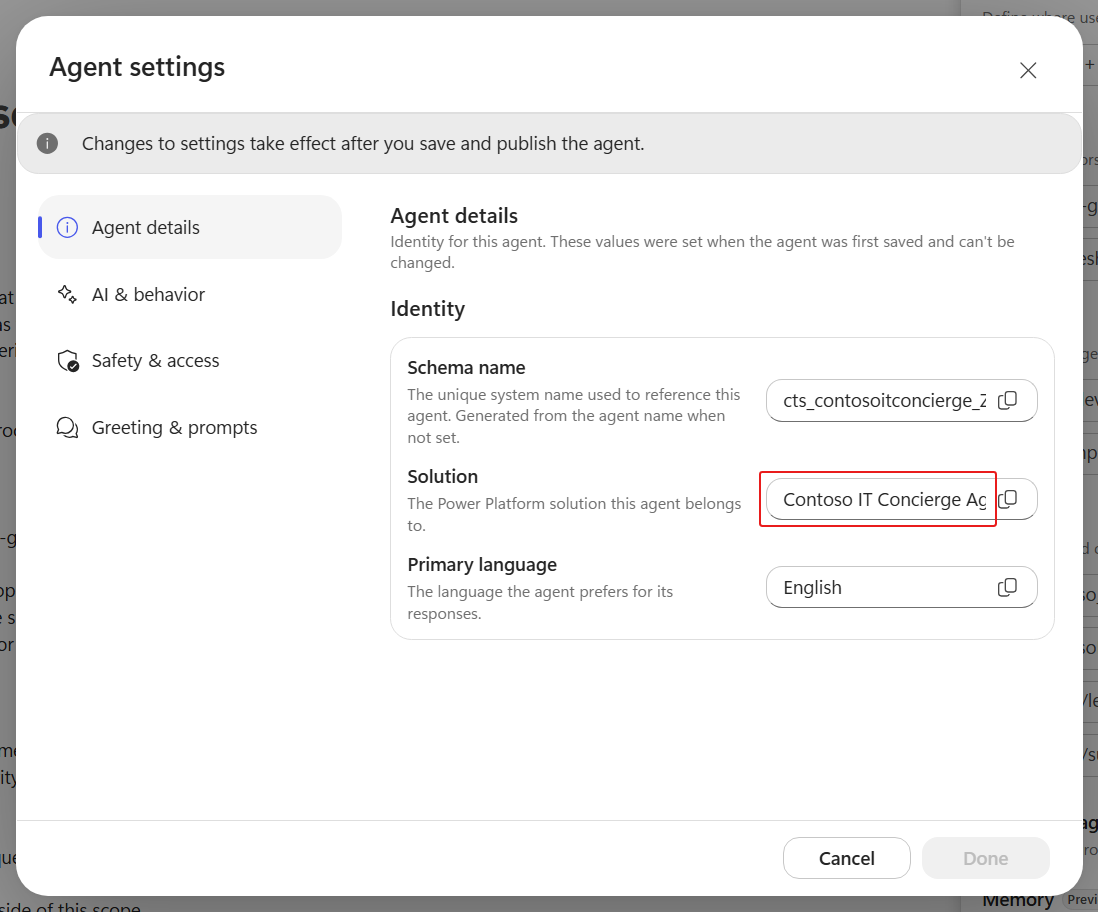Image resolution: width=1098 pixels, height=912 pixels.
Task: Open the AI & behavior section
Action: tap(190, 294)
